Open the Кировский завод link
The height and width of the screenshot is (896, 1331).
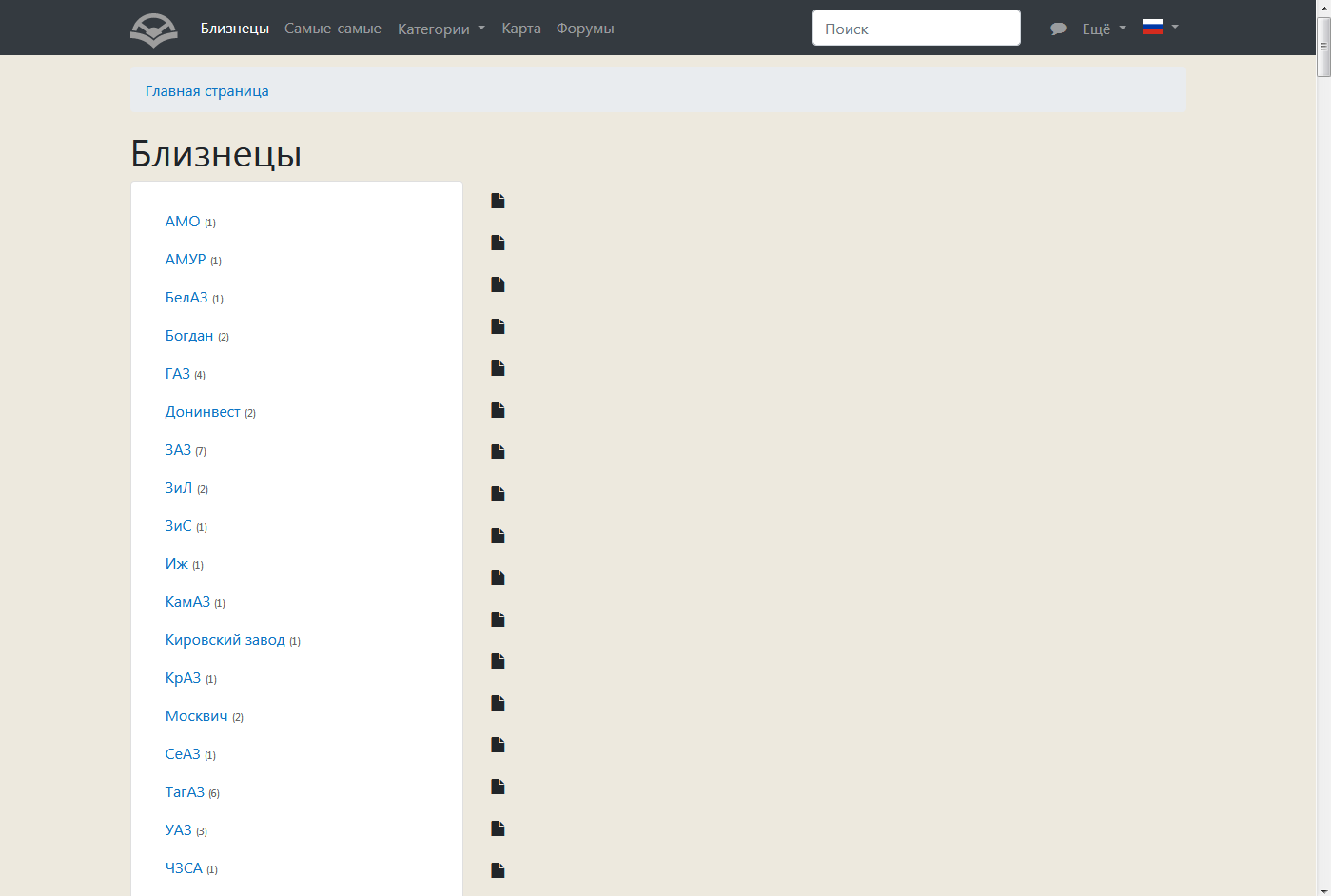pyautogui.click(x=225, y=640)
